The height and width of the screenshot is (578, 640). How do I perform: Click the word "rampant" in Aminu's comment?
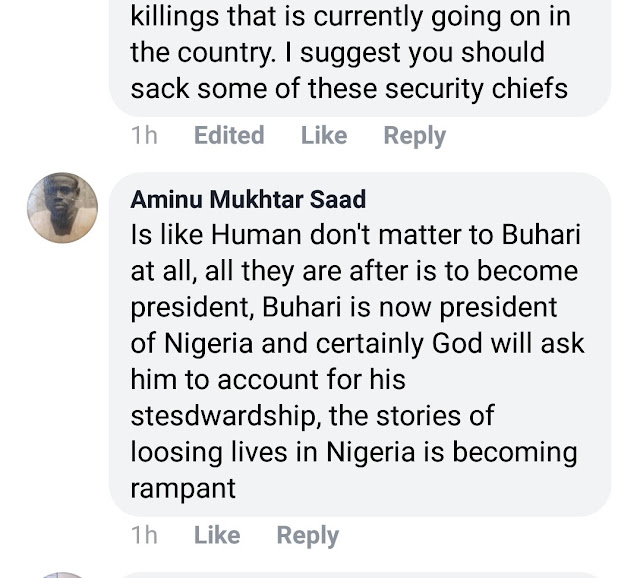[183, 488]
